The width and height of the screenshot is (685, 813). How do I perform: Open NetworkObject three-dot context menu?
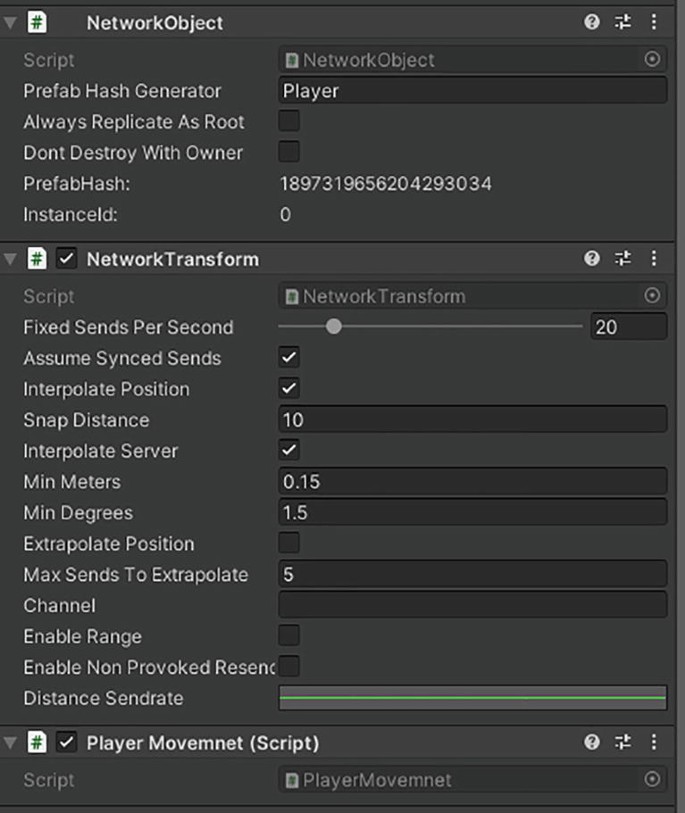(x=654, y=22)
